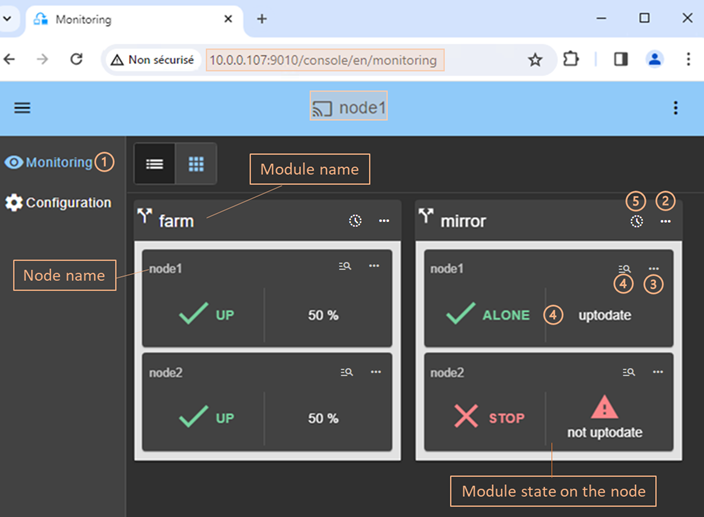Reload the current page
The image size is (704, 517).
(x=76, y=60)
